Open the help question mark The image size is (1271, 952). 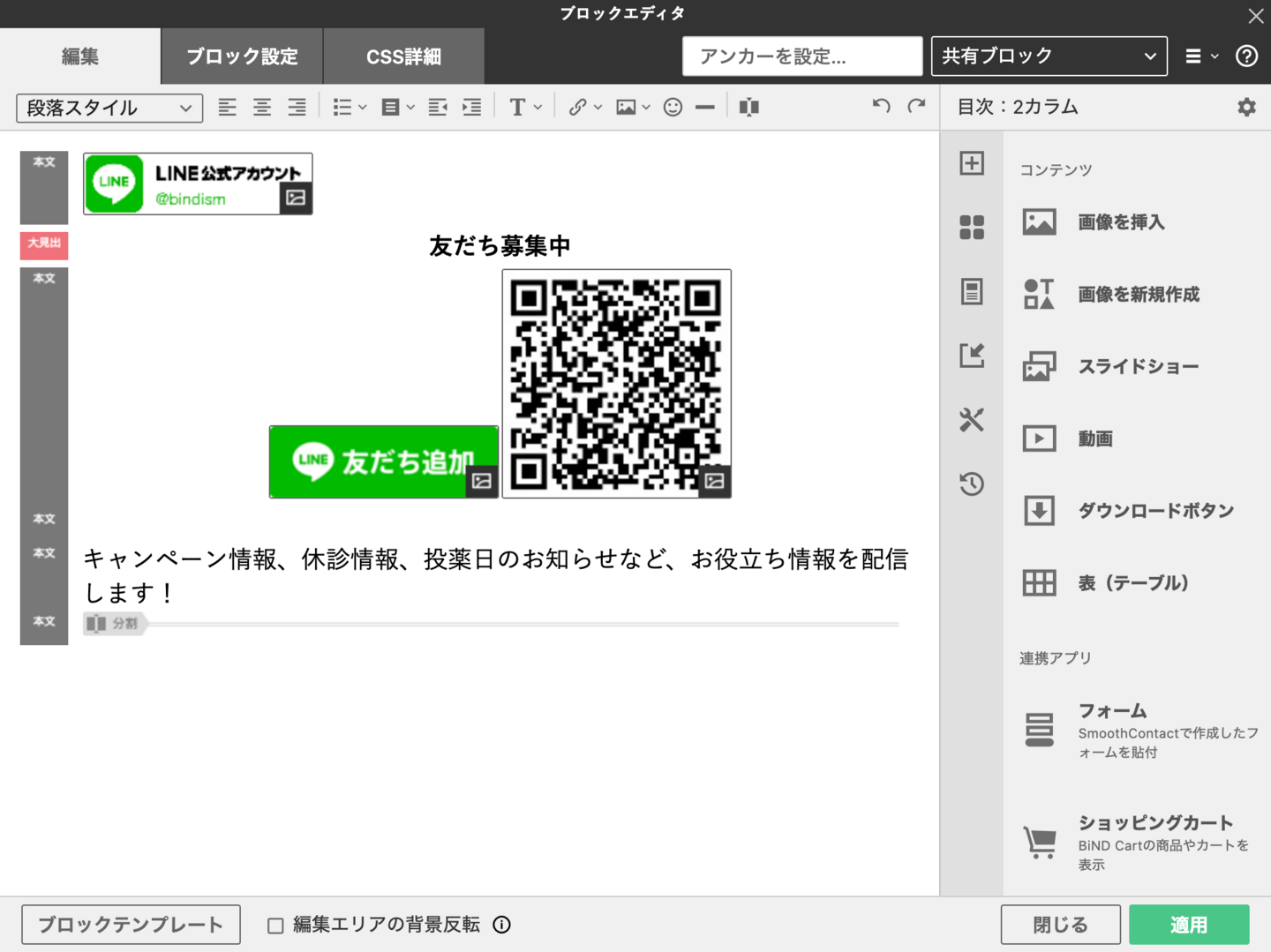pos(1246,56)
